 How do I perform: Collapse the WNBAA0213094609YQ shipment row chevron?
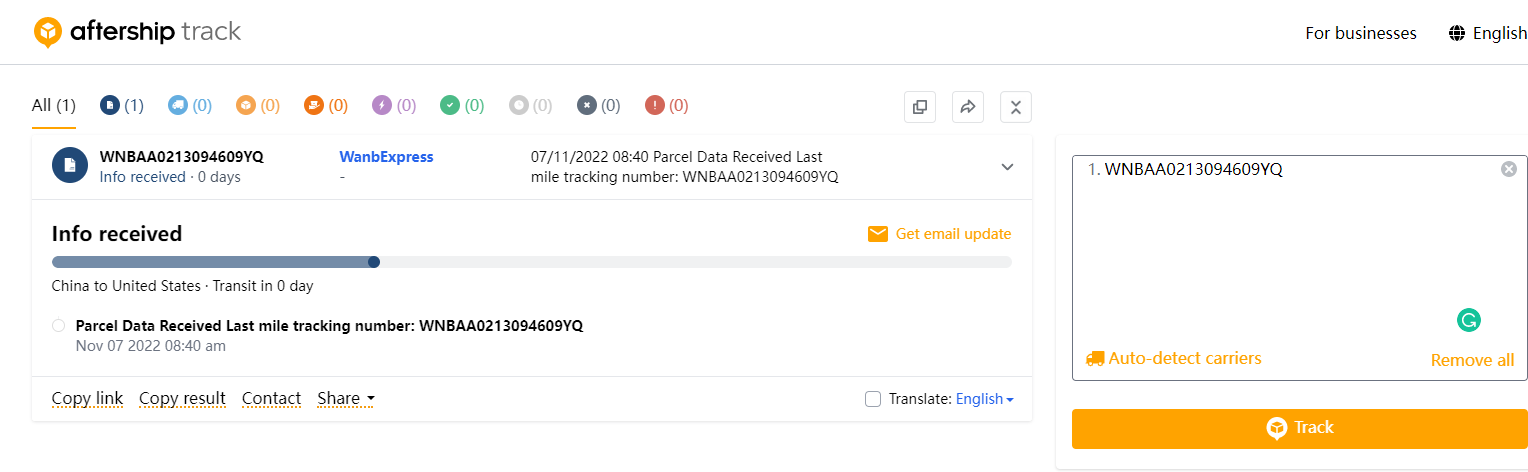1008,167
